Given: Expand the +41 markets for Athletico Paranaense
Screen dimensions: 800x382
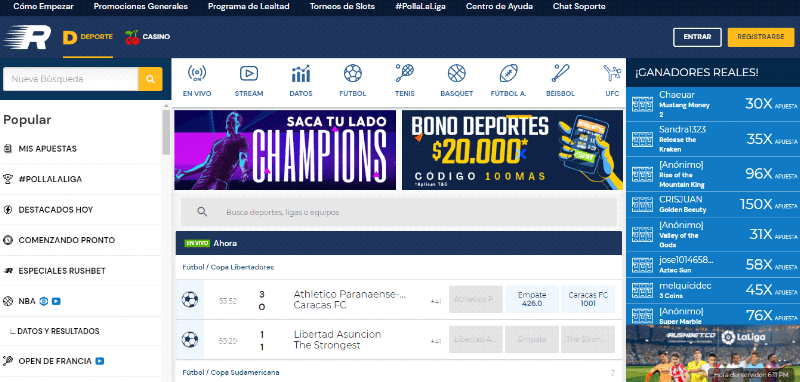Looking at the screenshot, I should (x=435, y=301).
